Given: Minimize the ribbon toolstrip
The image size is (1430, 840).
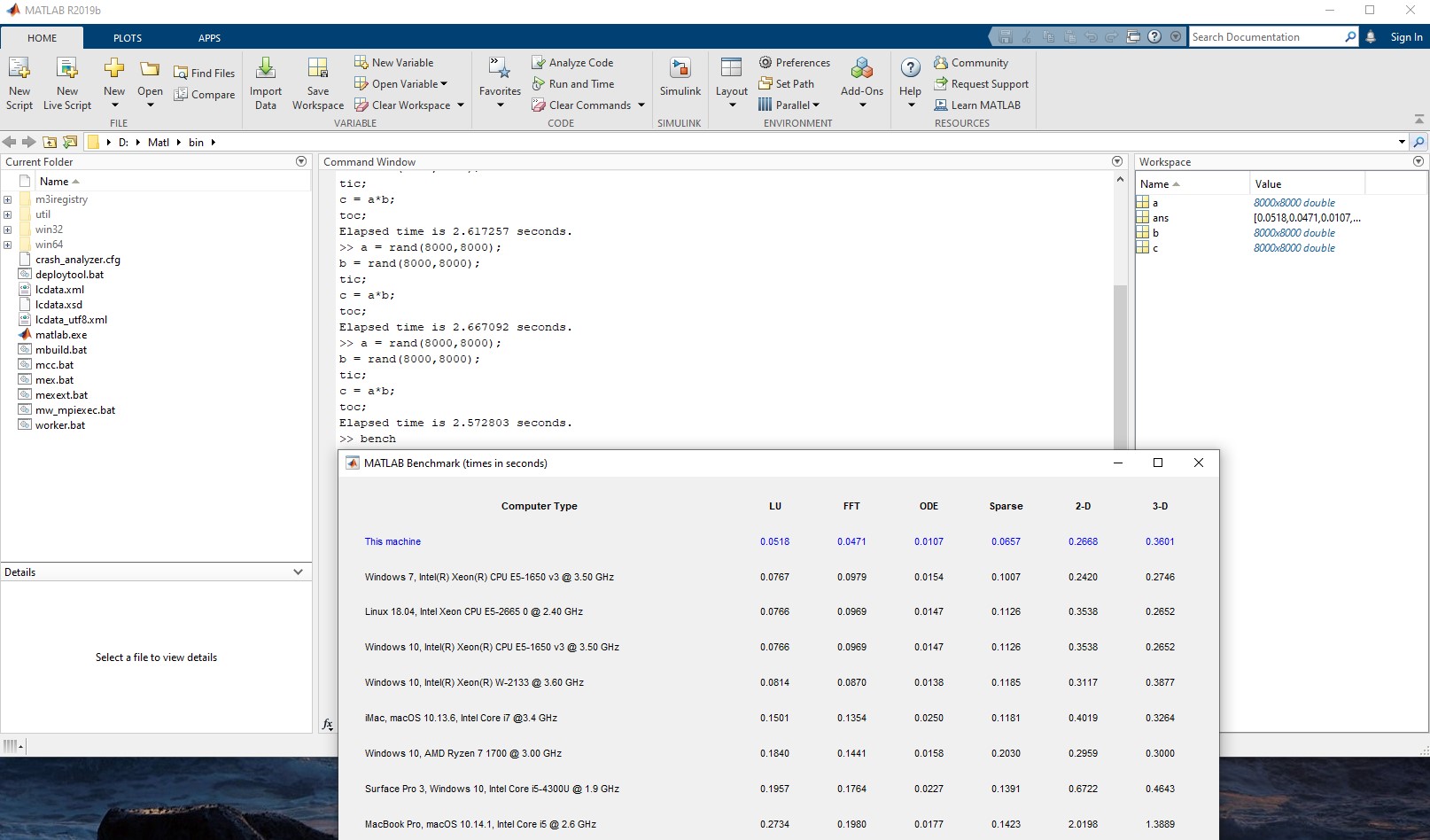Looking at the screenshot, I should click(1418, 119).
